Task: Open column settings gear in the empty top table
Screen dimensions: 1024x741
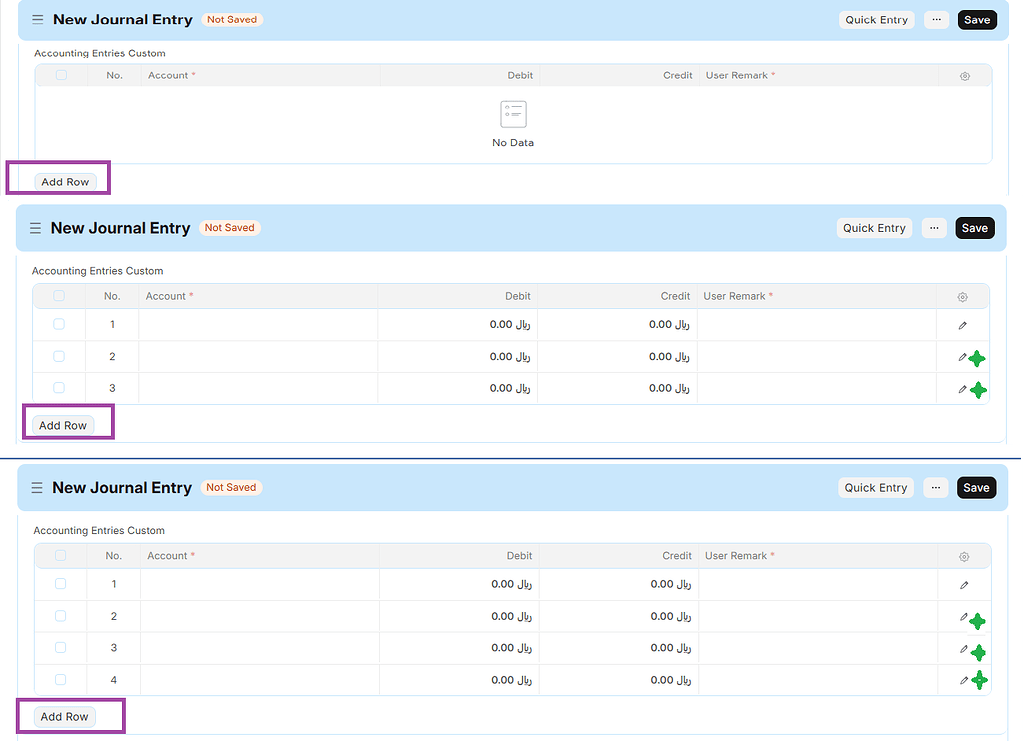Action: point(964,76)
